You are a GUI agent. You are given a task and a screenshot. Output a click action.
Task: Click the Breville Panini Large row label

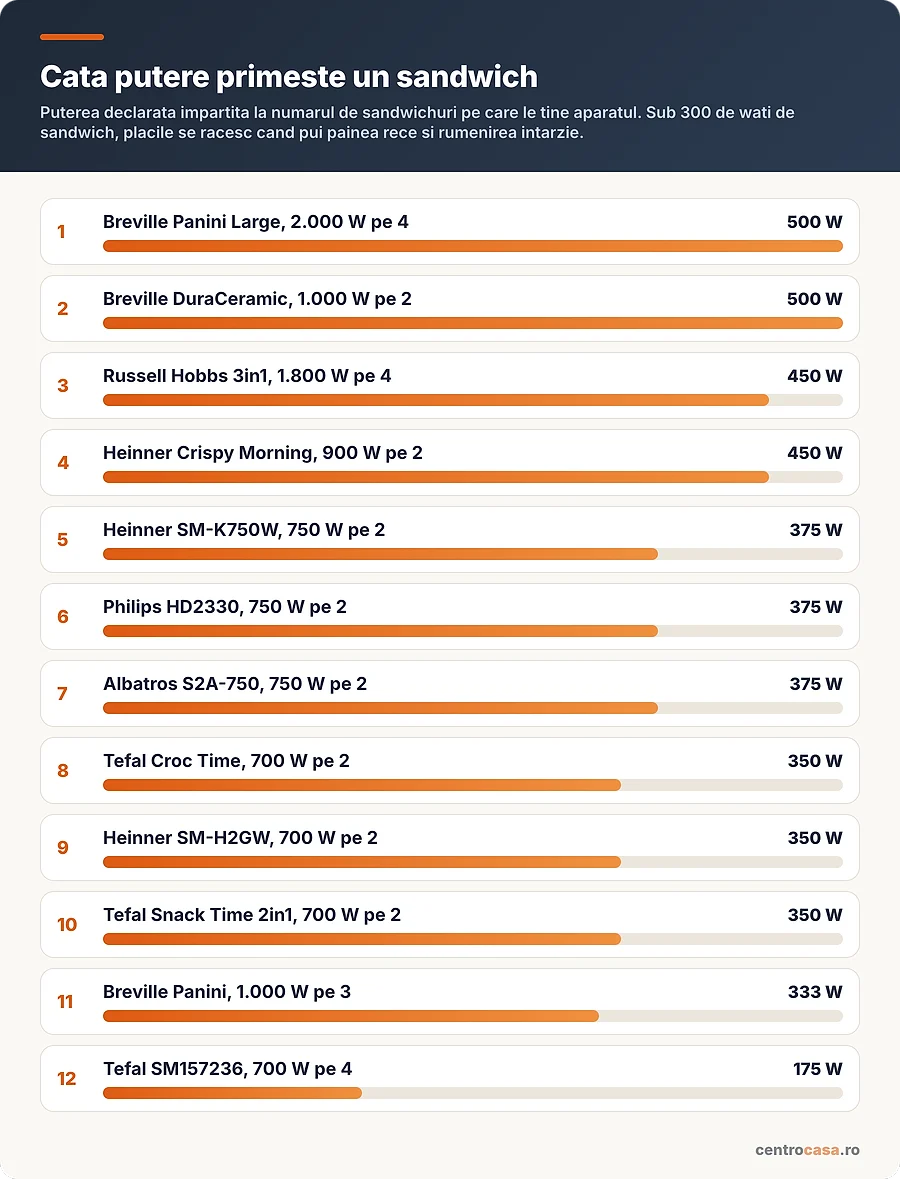pos(256,222)
